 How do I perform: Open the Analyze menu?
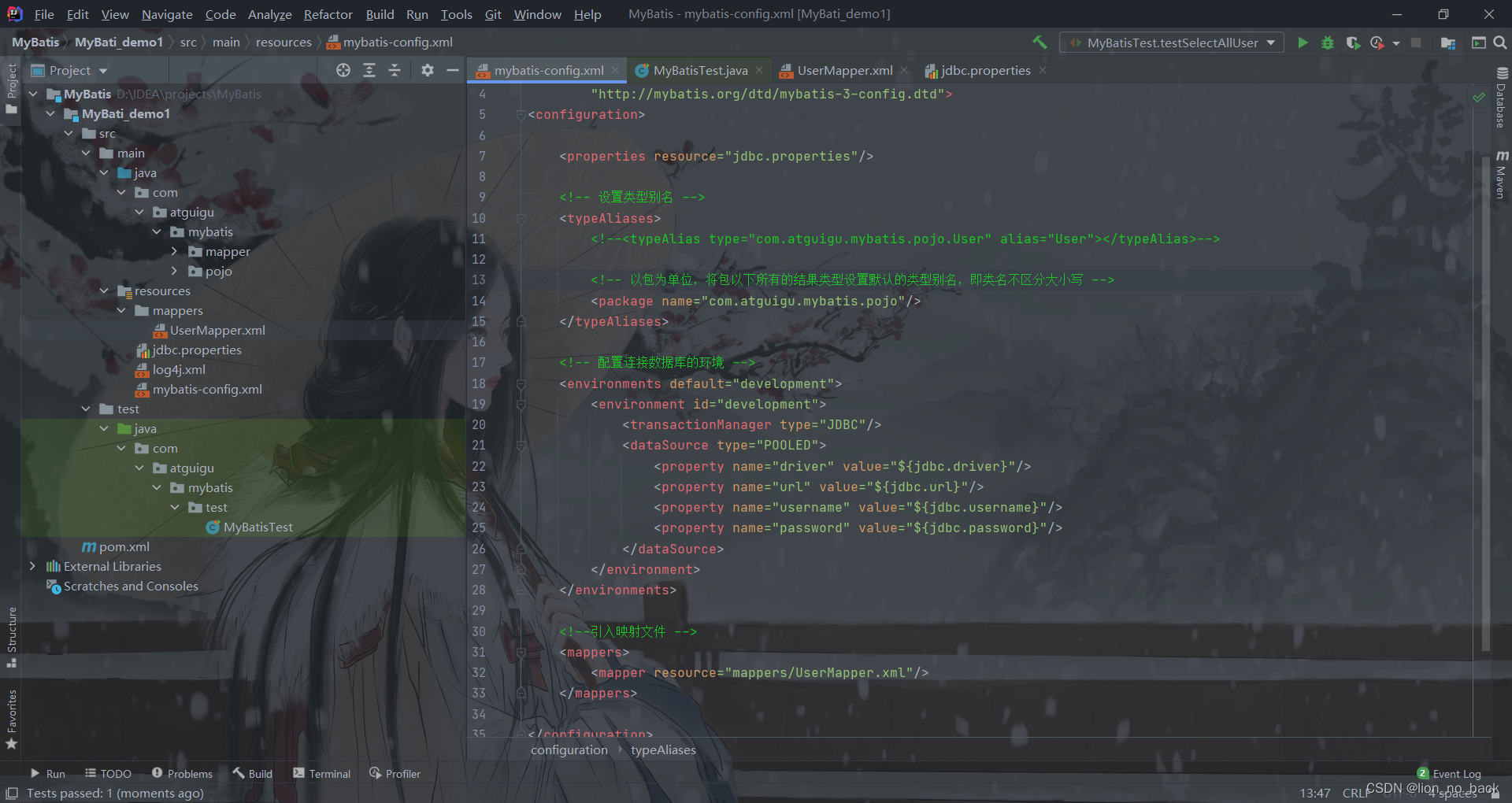(x=269, y=14)
